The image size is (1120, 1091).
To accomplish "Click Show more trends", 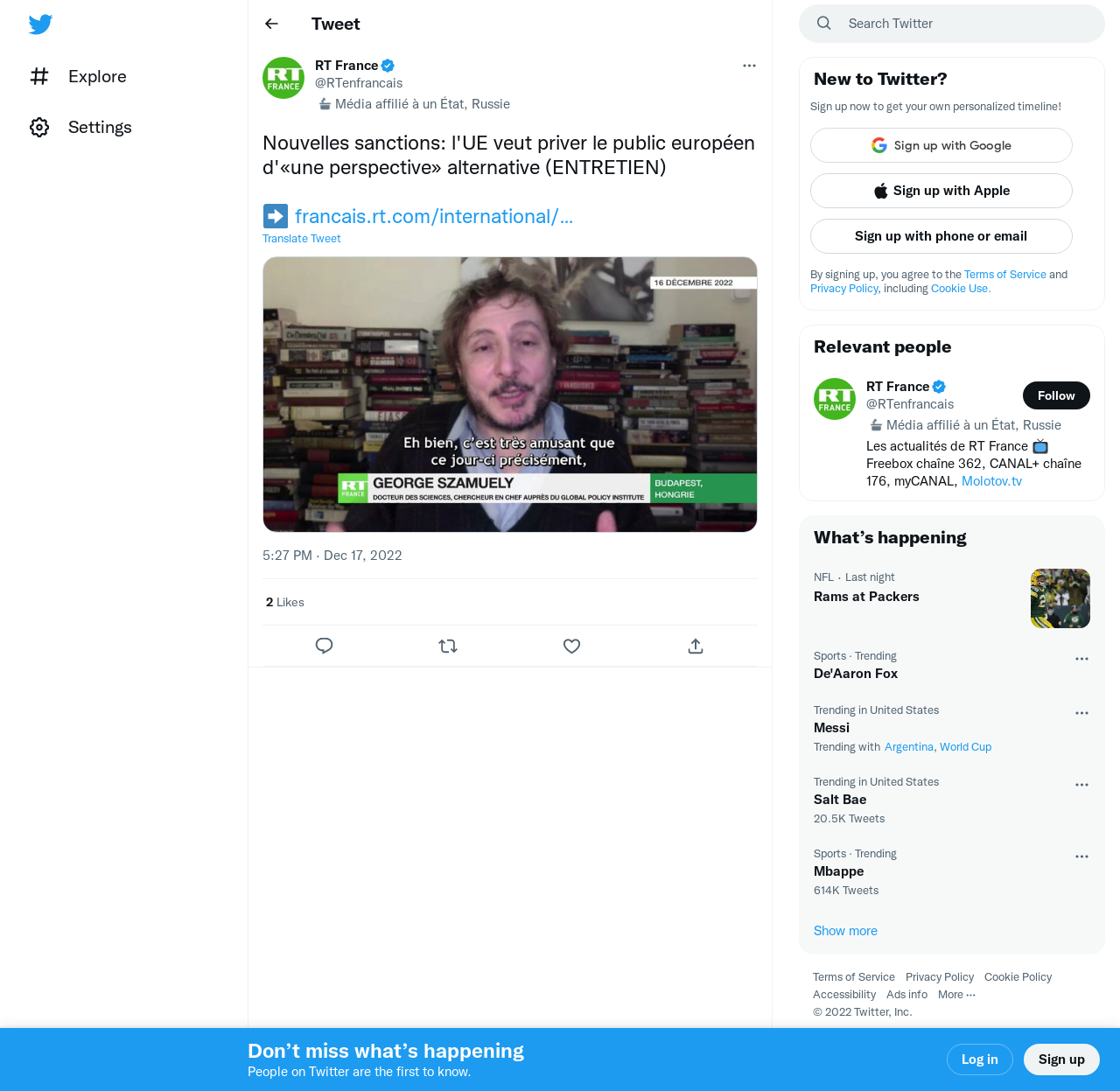I will pos(845,931).
